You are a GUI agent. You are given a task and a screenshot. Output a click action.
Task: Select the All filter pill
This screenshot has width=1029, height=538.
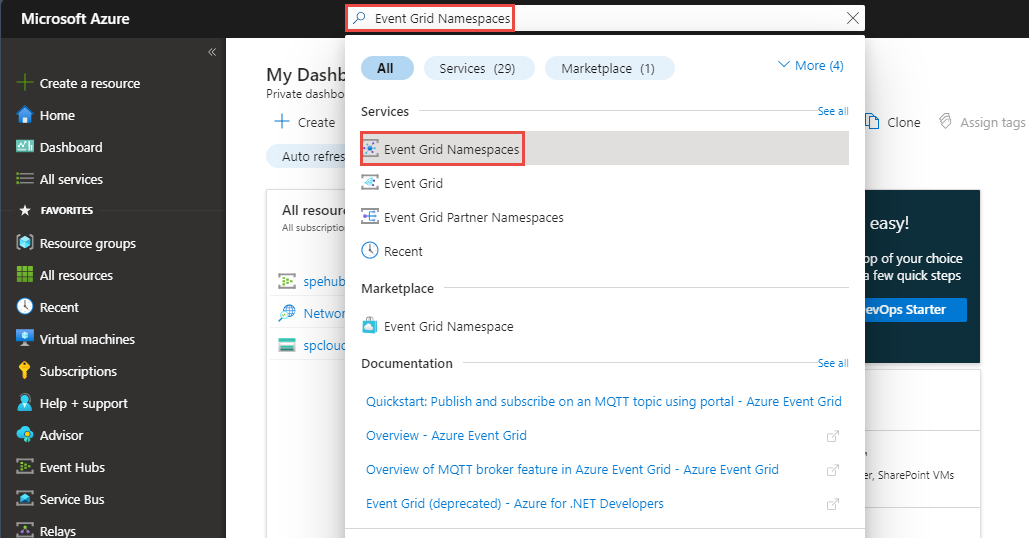coord(387,68)
